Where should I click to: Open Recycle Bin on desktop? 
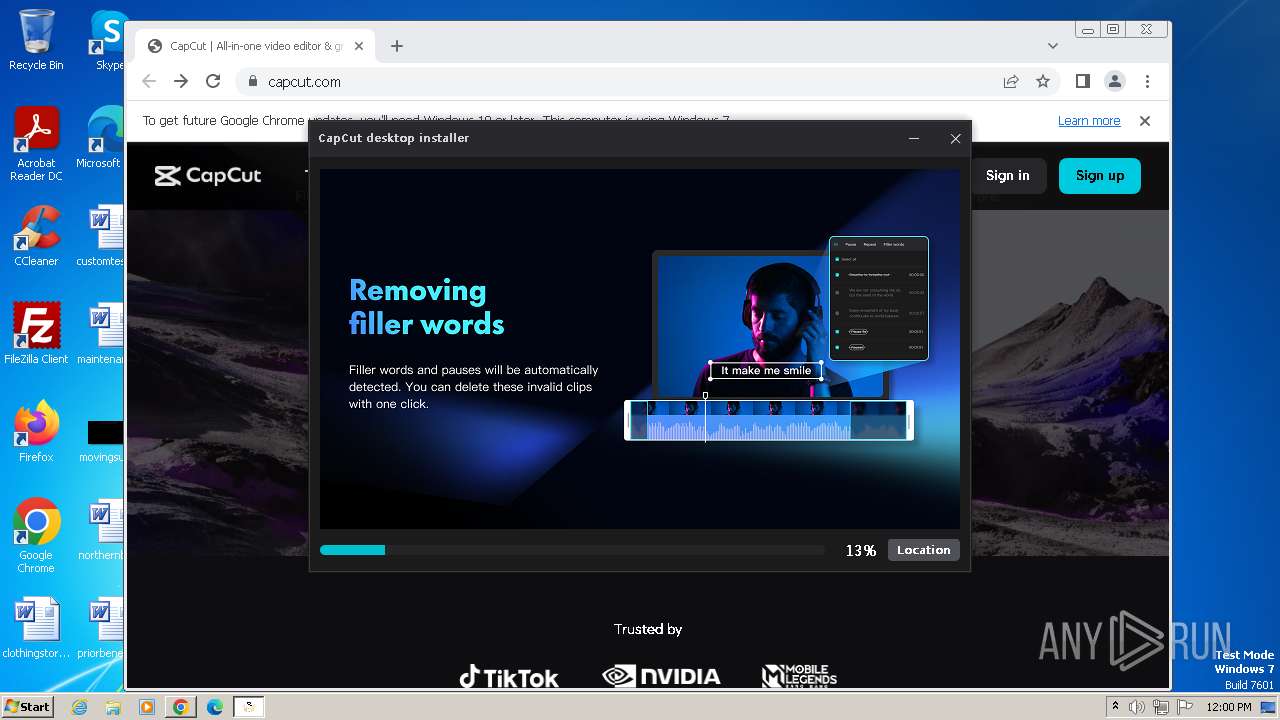(36, 40)
